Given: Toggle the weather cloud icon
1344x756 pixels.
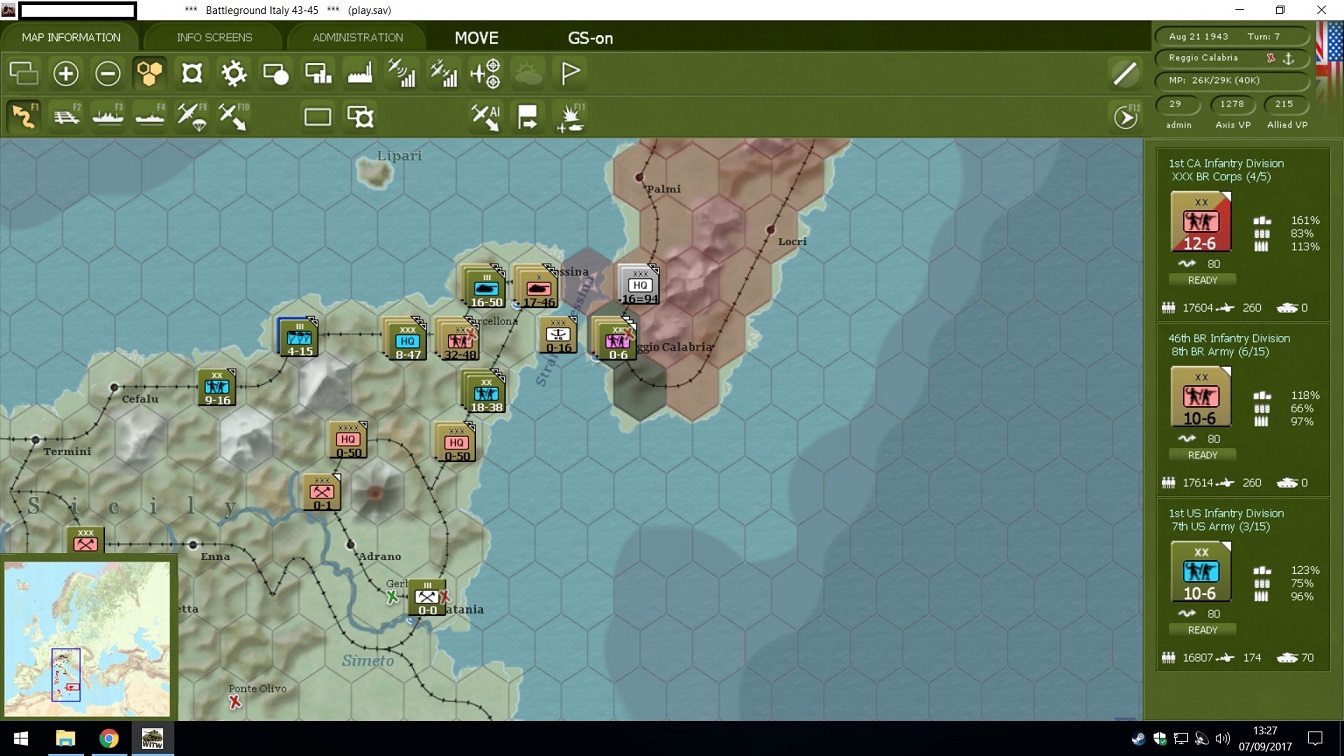Looking at the screenshot, I should click(x=528, y=73).
